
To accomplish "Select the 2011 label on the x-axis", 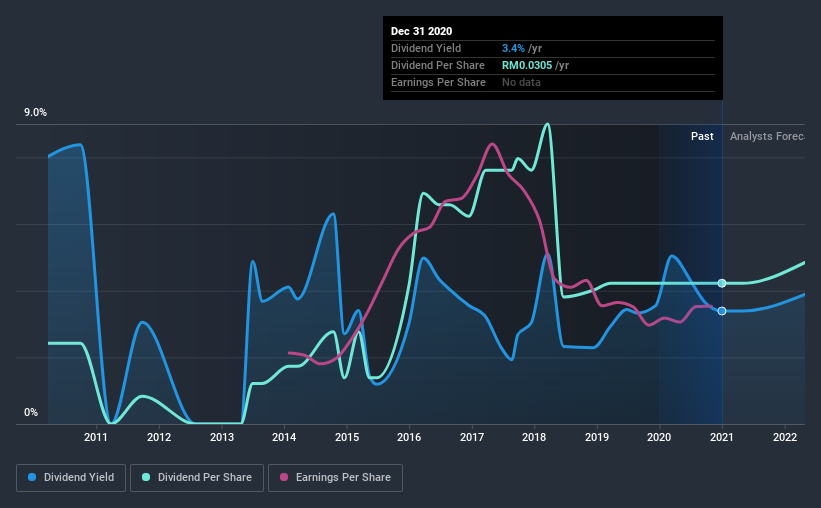I will click(x=96, y=437).
